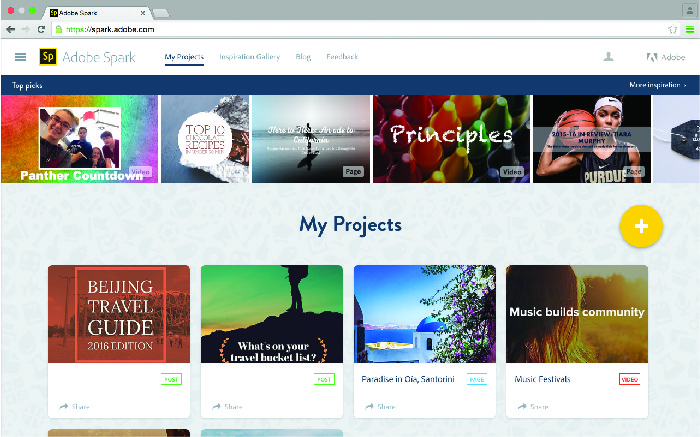Open the Feedback link
This screenshot has height=437, width=700.
point(342,57)
